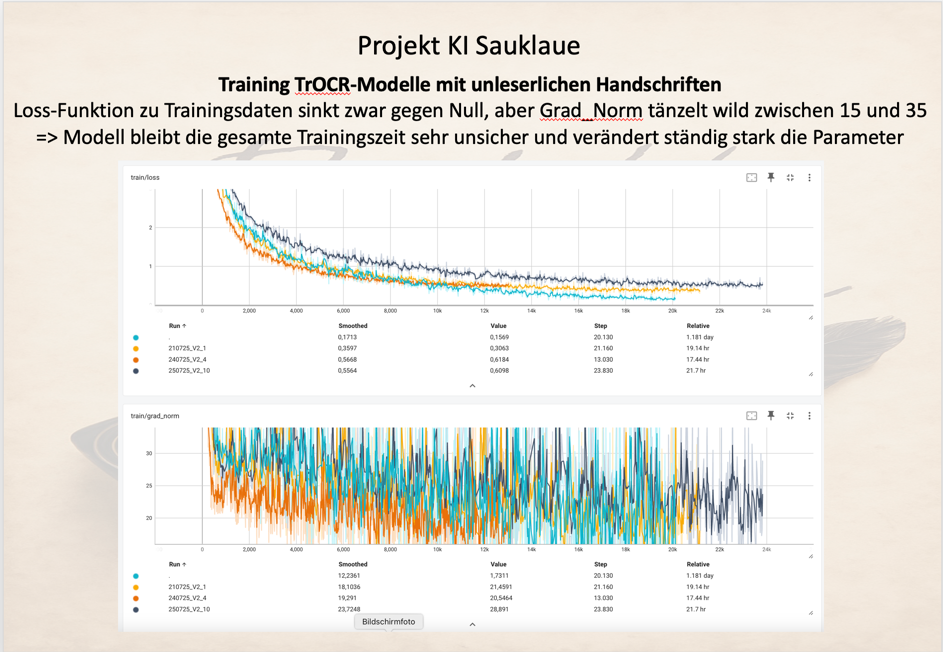
Task: Click fit-domain icon in train/loss panel
Action: pyautogui.click(x=751, y=177)
